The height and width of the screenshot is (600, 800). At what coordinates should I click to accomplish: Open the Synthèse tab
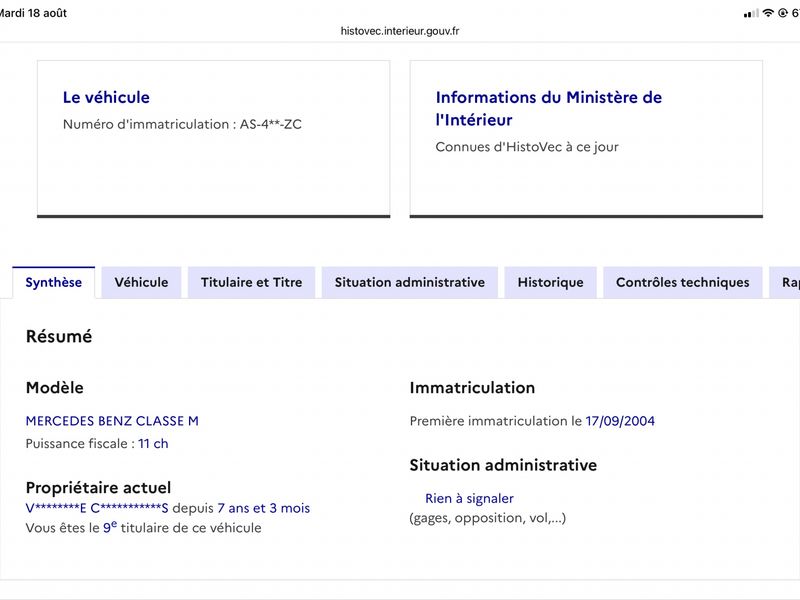coord(54,282)
